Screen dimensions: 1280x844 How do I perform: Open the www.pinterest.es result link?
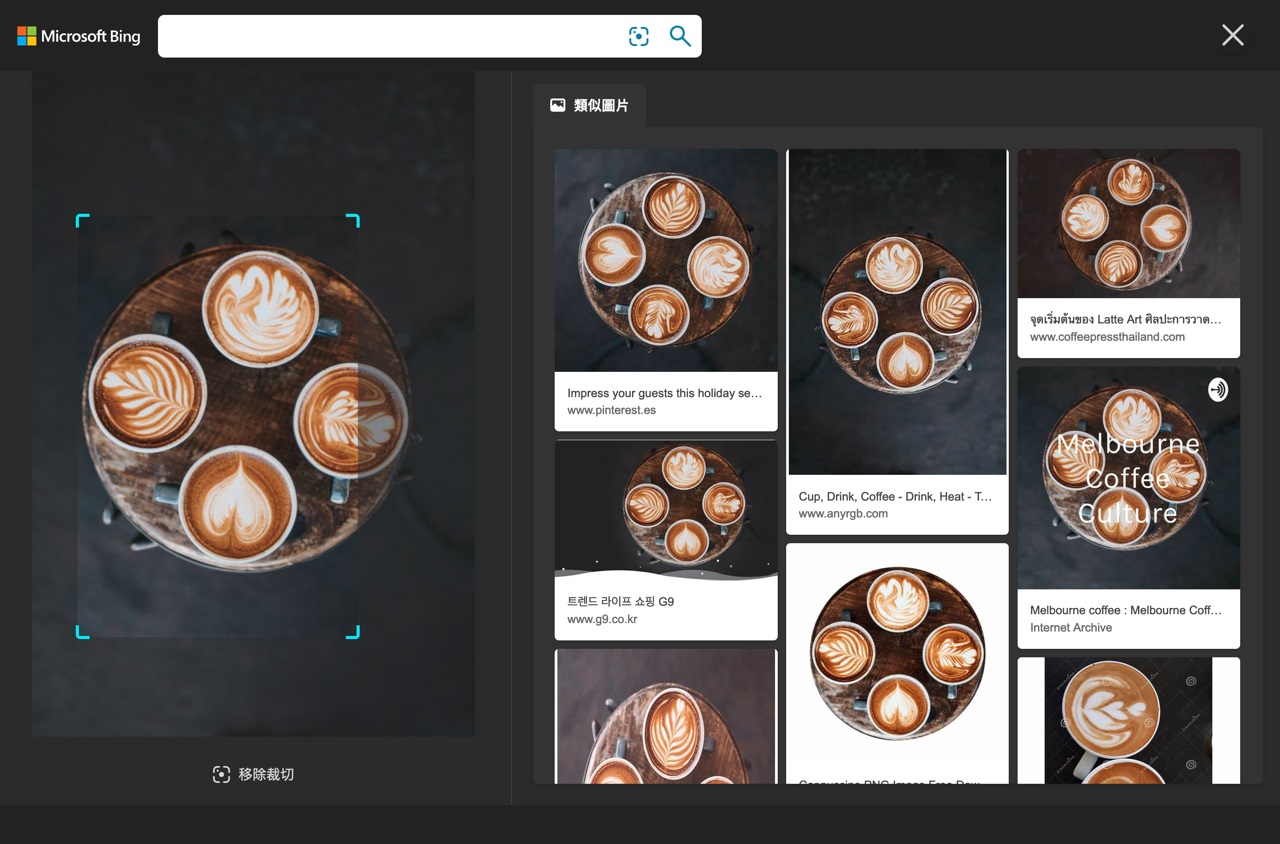611,410
